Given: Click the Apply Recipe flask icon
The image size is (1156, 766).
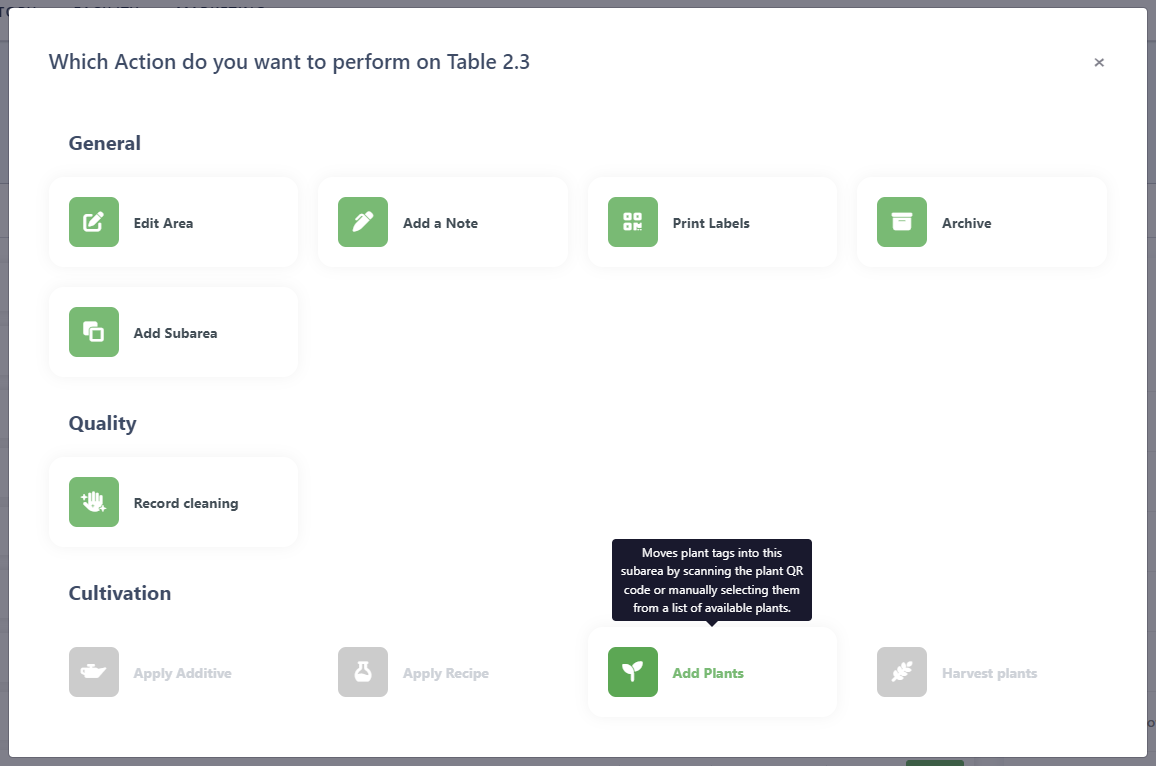Looking at the screenshot, I should (x=363, y=672).
